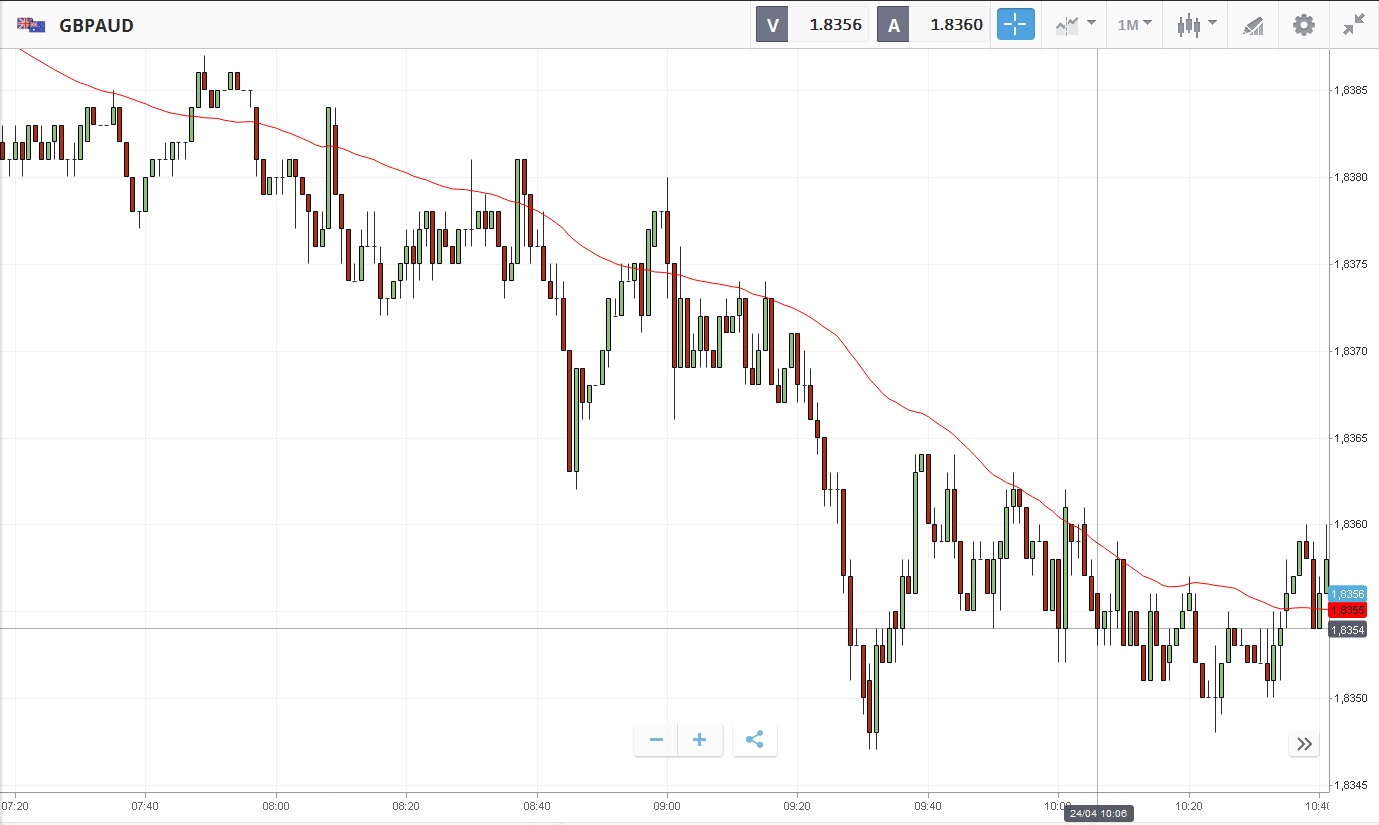Click the 1,8360 price axis label

[1351, 524]
